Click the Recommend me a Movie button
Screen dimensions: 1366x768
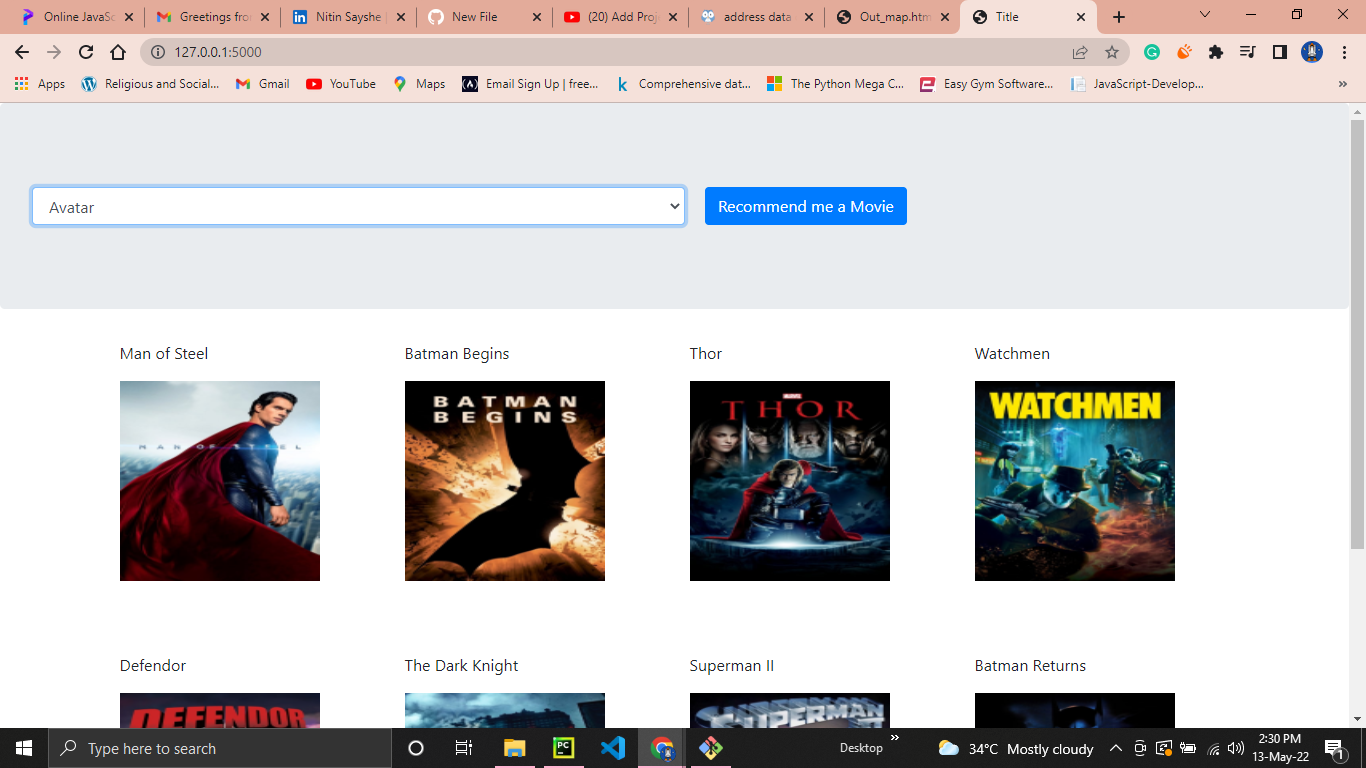click(805, 206)
